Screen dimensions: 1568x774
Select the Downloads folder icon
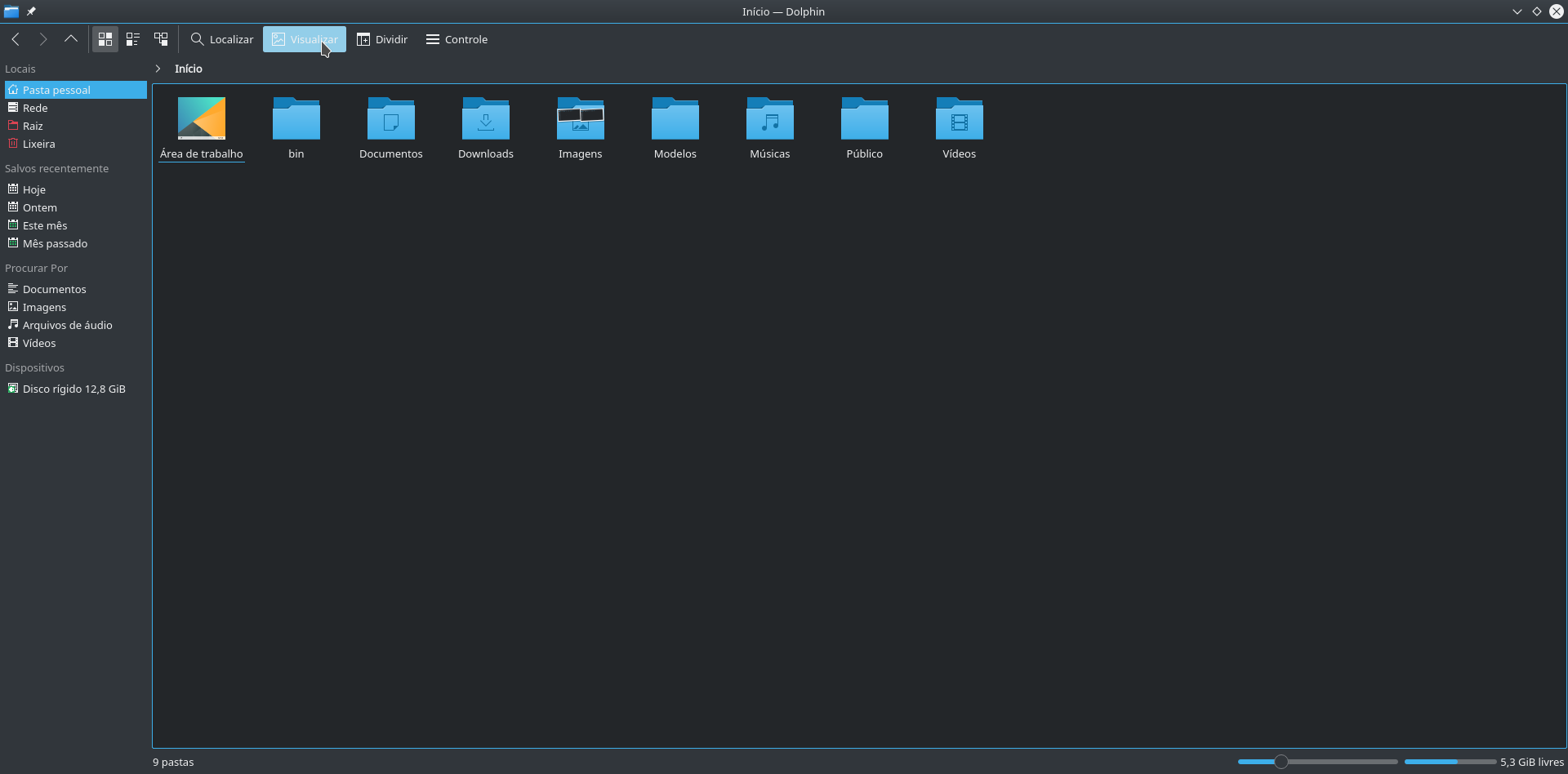[486, 119]
